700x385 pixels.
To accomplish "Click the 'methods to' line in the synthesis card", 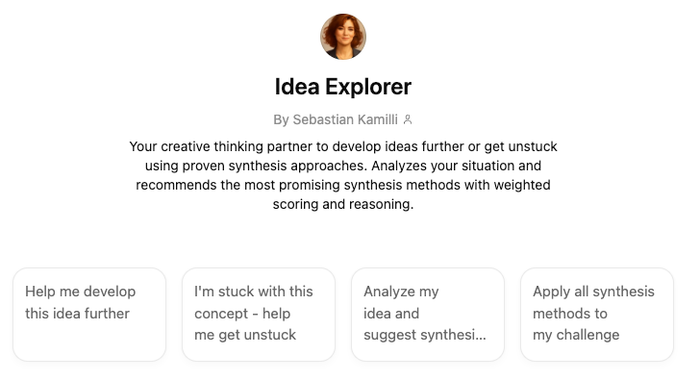I will point(570,313).
